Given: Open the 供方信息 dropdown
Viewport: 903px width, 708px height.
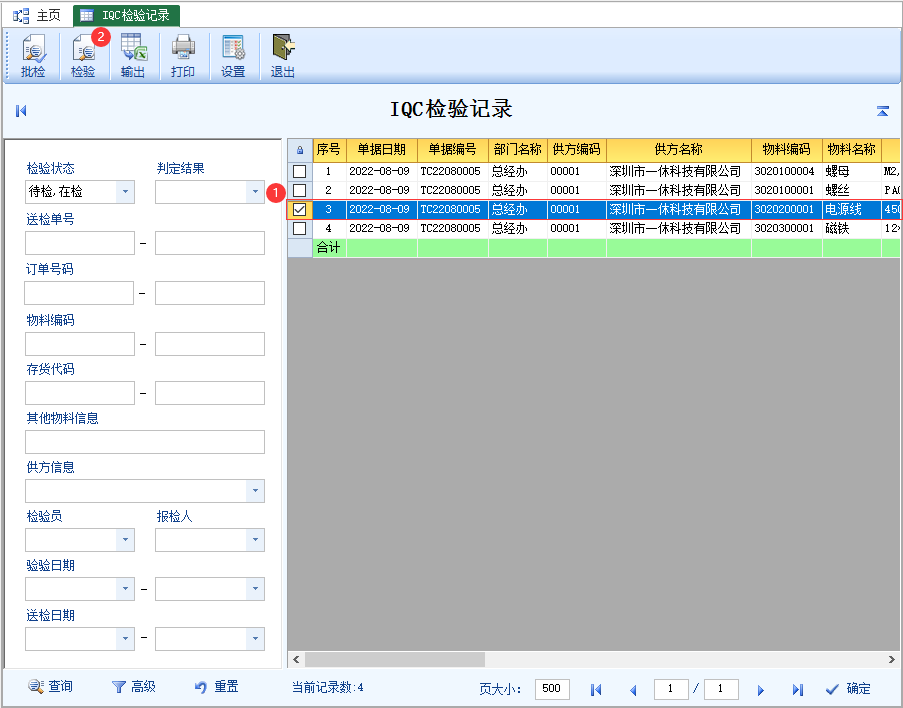Looking at the screenshot, I should [x=255, y=491].
